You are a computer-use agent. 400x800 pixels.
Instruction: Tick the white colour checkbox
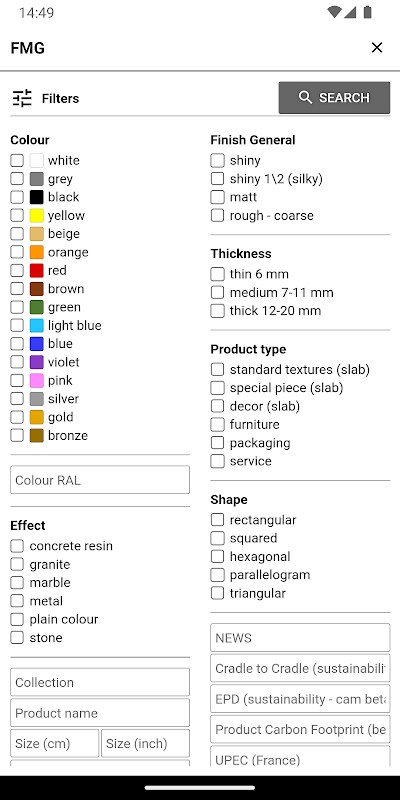point(17,160)
